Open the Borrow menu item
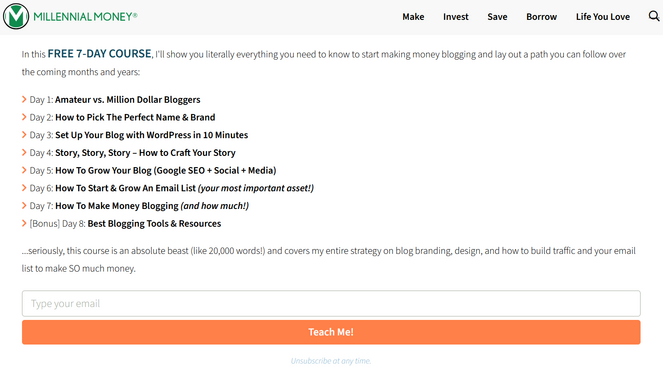Screen dimensions: 663x370 click(x=542, y=17)
